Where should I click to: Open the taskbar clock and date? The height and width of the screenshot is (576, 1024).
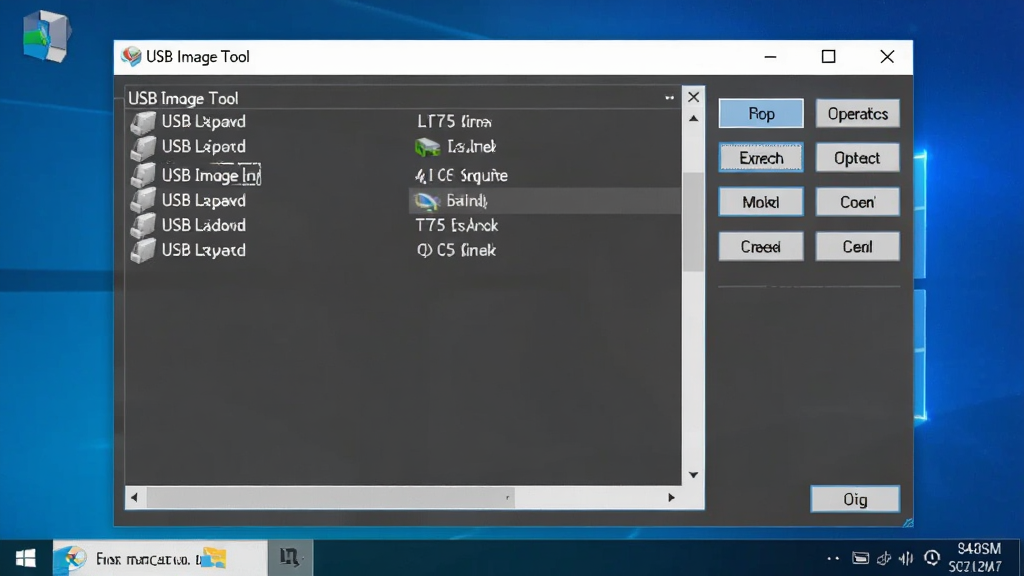[976, 558]
